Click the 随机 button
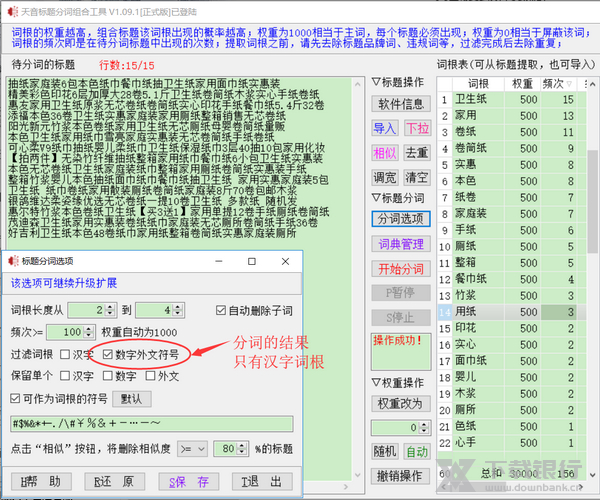 point(385,452)
